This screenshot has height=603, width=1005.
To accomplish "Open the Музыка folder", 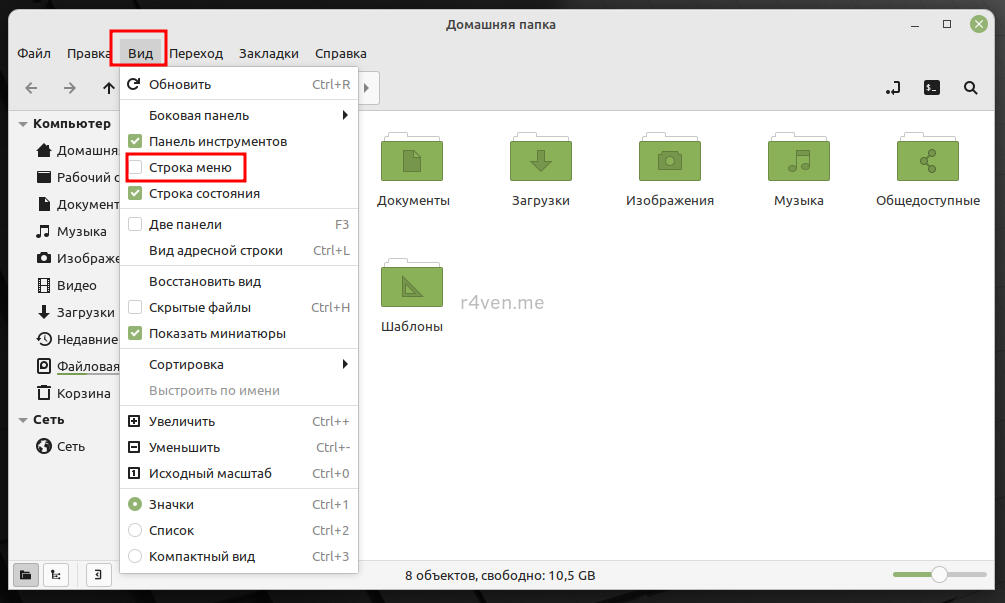I will click(798, 159).
